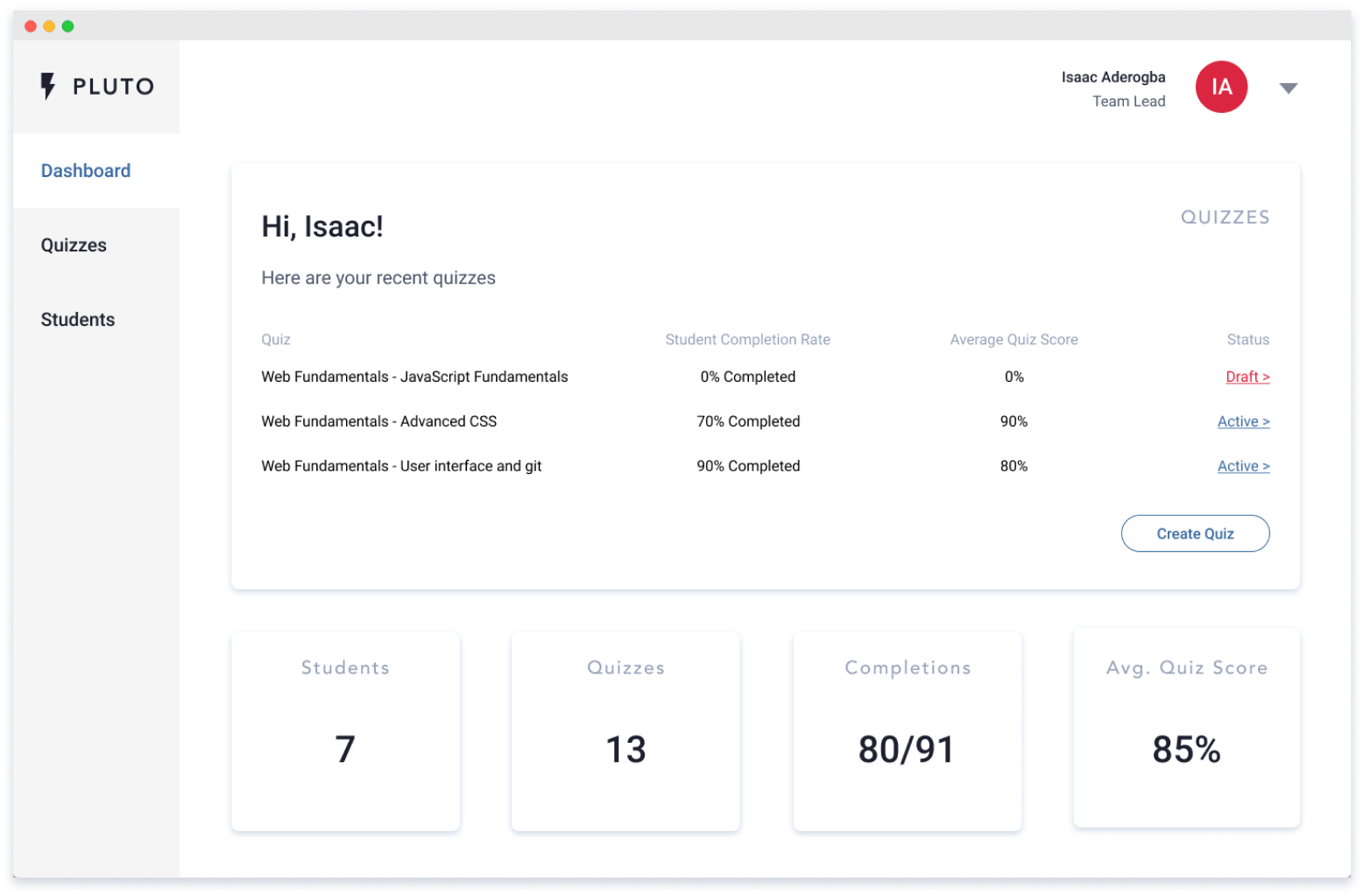Screen dimensions: 1364x896
Task: Click the Advanced CSS quiz name
Action: point(379,421)
